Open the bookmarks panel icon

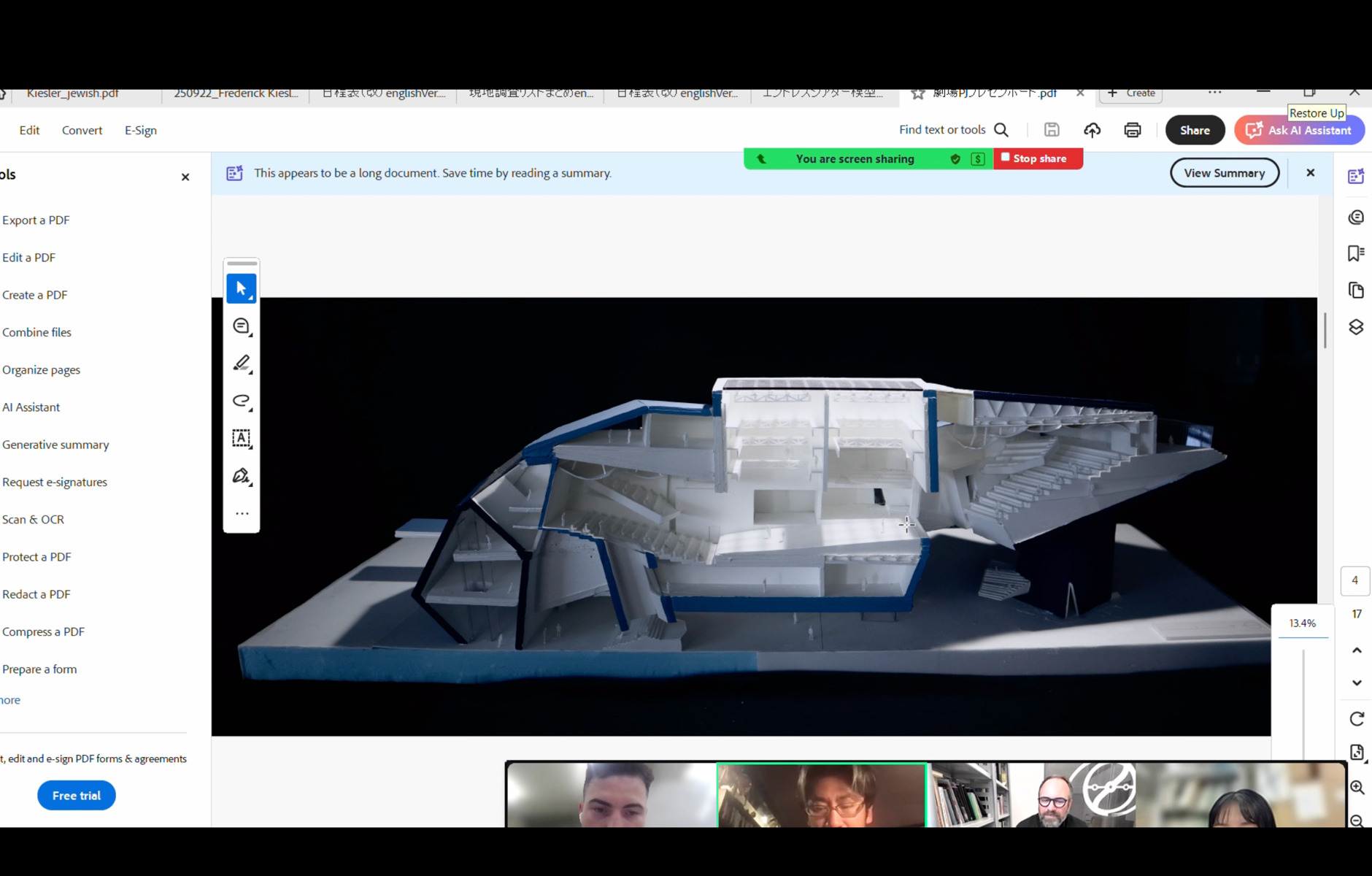tap(1356, 253)
